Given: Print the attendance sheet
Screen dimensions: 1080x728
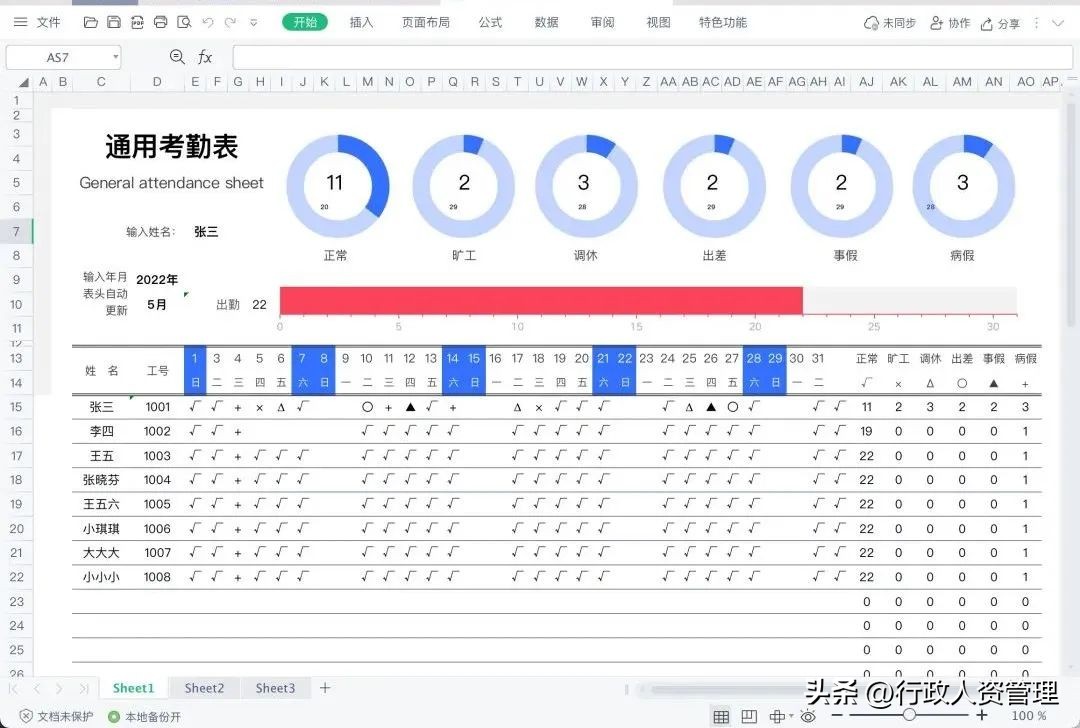Looking at the screenshot, I should tap(159, 22).
